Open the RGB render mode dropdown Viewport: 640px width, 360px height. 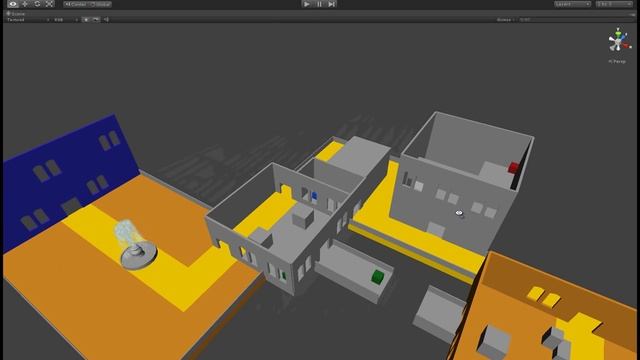pyautogui.click(x=66, y=20)
